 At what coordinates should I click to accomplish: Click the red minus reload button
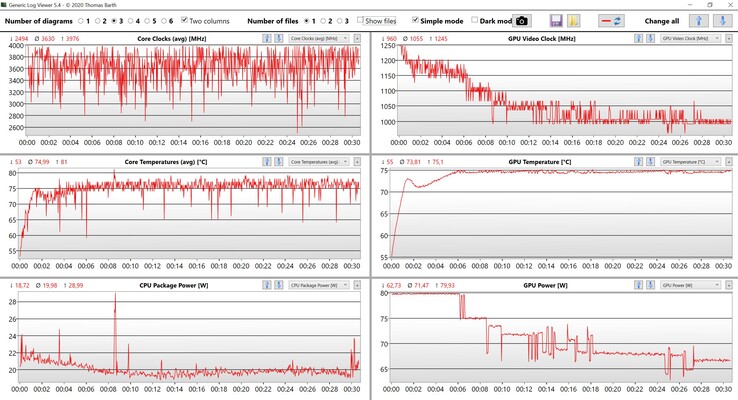[611, 21]
